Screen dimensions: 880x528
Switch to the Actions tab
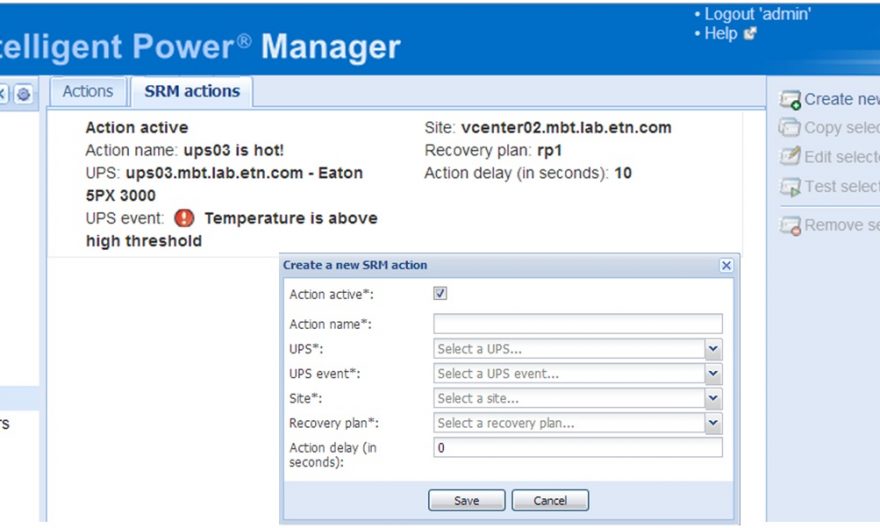coord(88,91)
